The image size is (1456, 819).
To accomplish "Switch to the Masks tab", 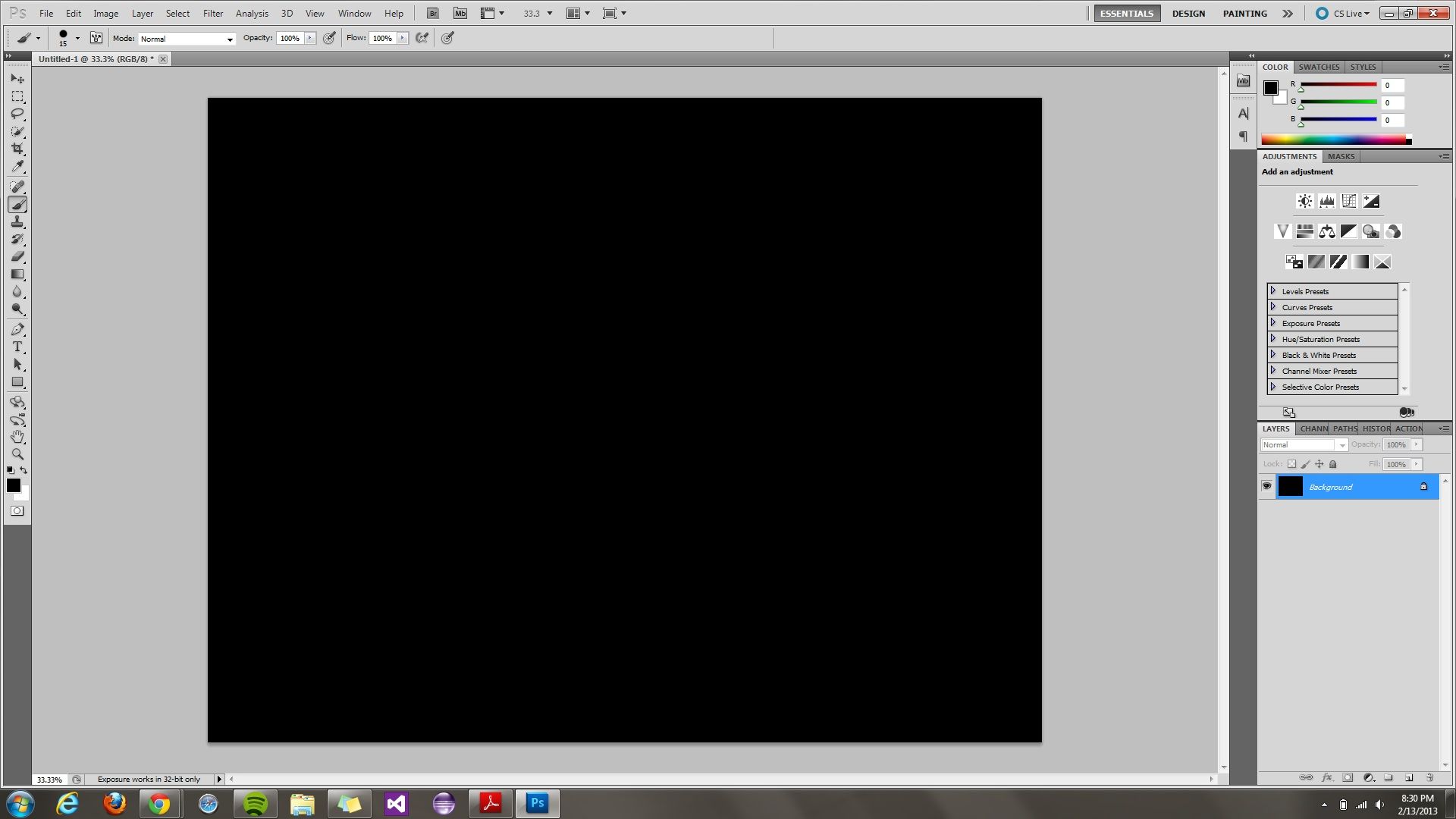I will [1341, 156].
